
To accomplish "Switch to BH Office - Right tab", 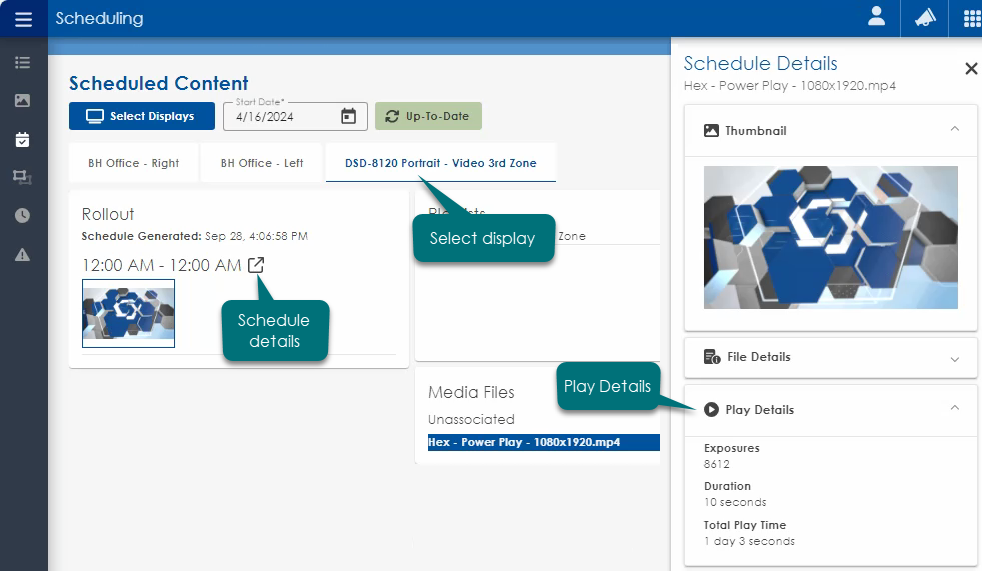I will pos(134,163).
